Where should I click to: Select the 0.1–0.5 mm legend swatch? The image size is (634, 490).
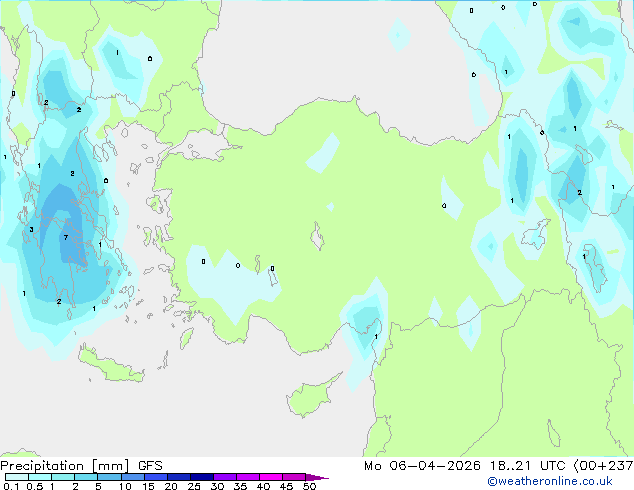[17, 477]
